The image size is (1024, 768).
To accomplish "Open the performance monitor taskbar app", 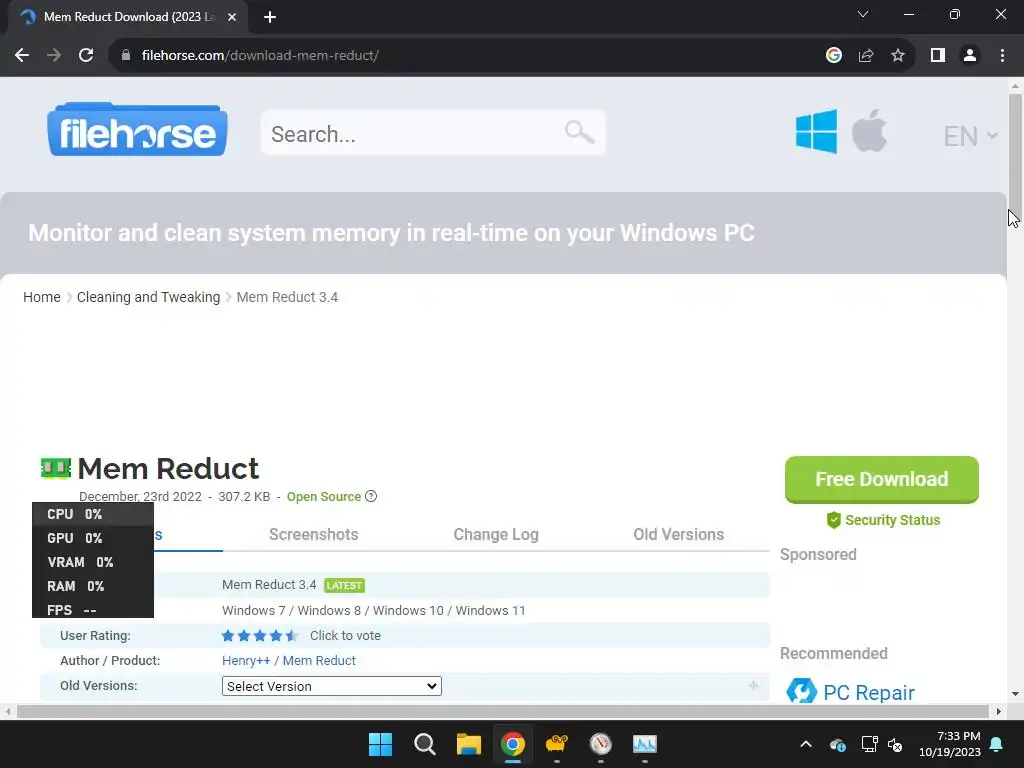I will click(x=645, y=744).
